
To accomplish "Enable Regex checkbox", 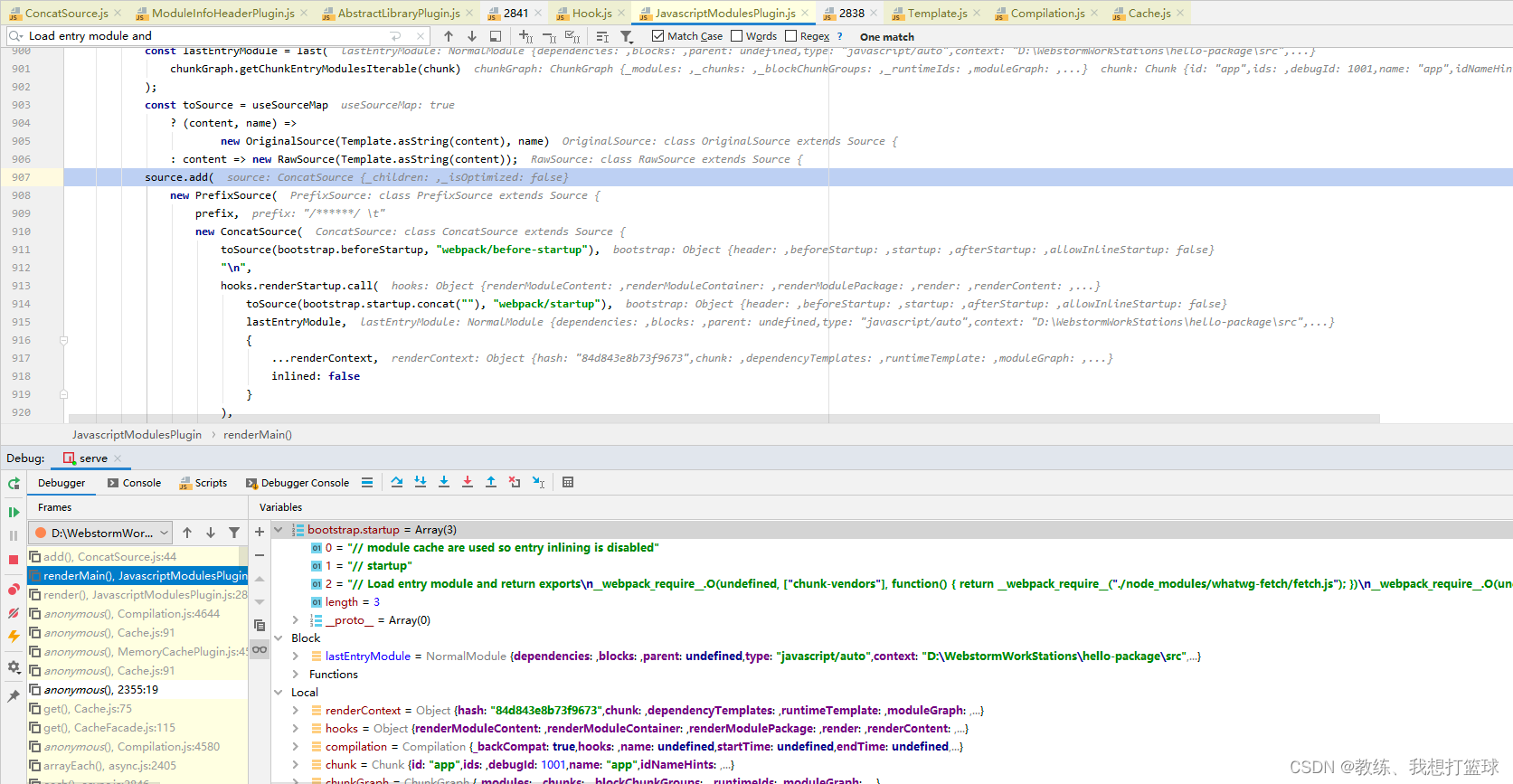I will pyautogui.click(x=791, y=36).
